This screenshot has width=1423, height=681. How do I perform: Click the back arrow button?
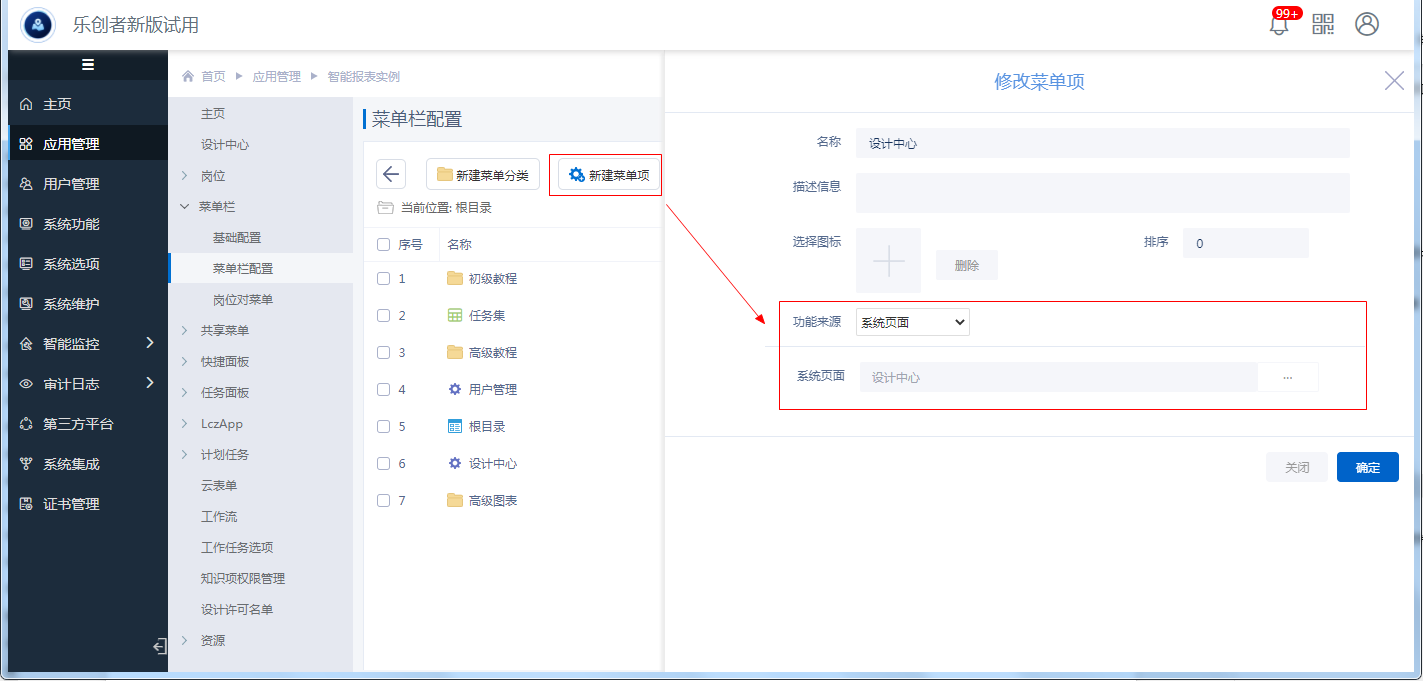pos(391,174)
